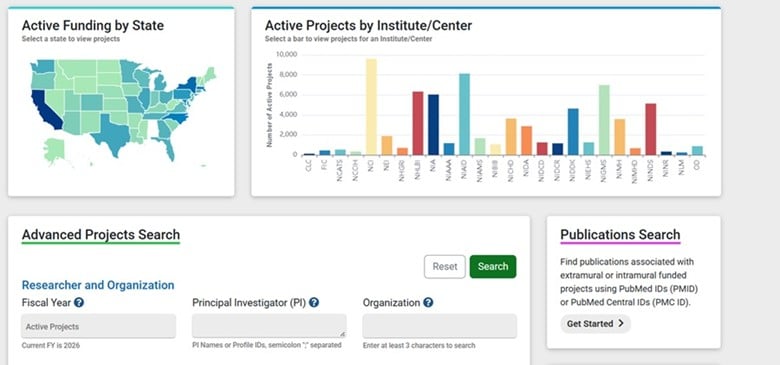Select the NIMH bar in the chart
This screenshot has width=780, height=365.
pyautogui.click(x=619, y=137)
